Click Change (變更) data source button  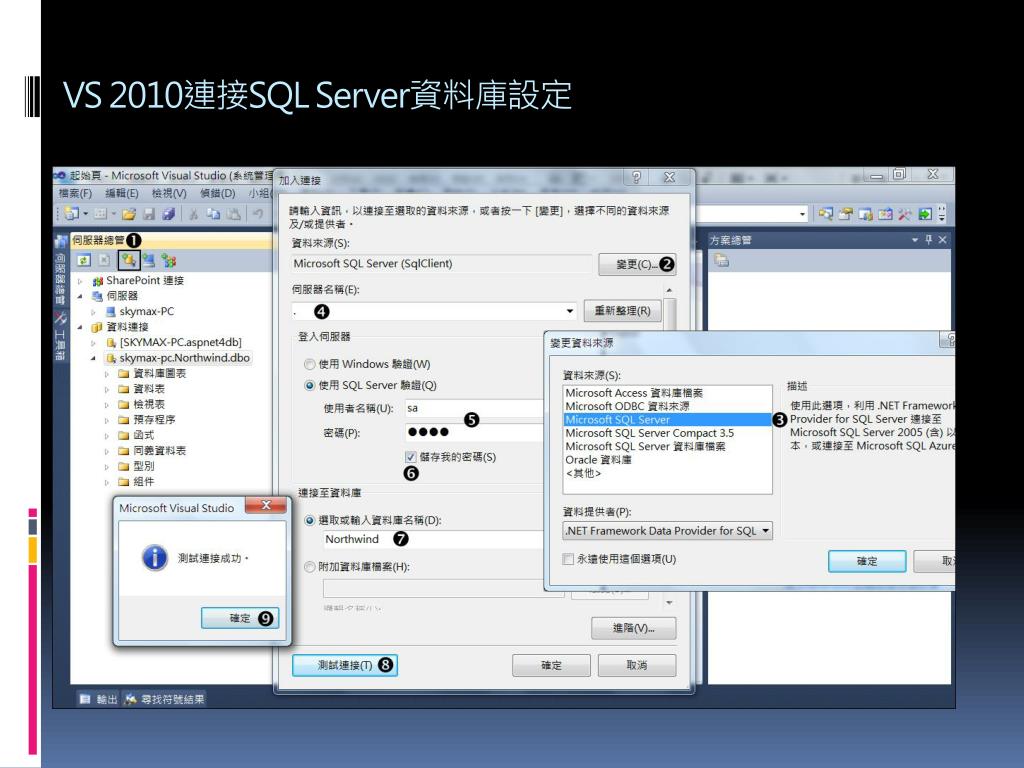(x=637, y=264)
